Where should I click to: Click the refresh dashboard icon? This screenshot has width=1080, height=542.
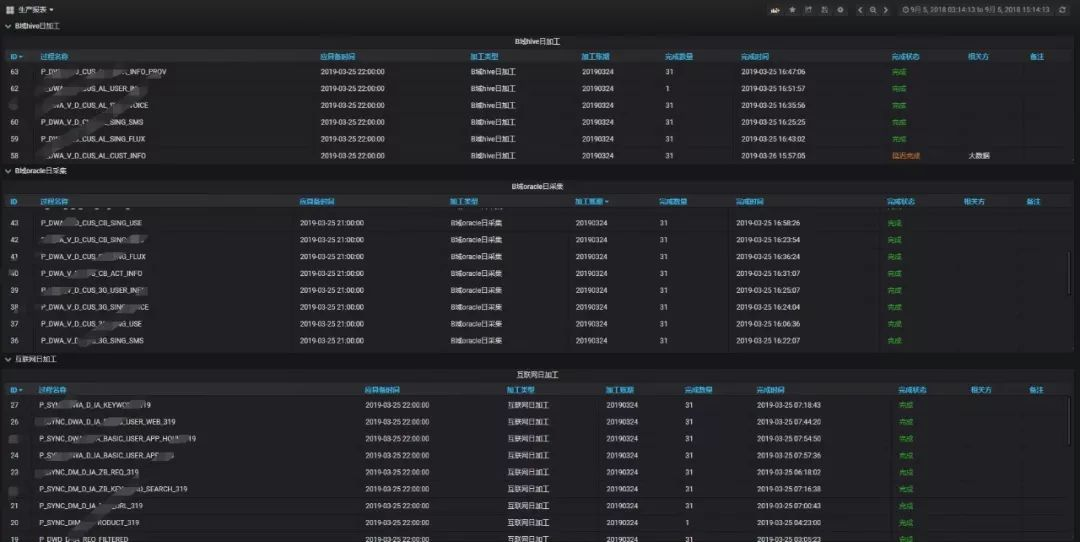tap(1063, 10)
